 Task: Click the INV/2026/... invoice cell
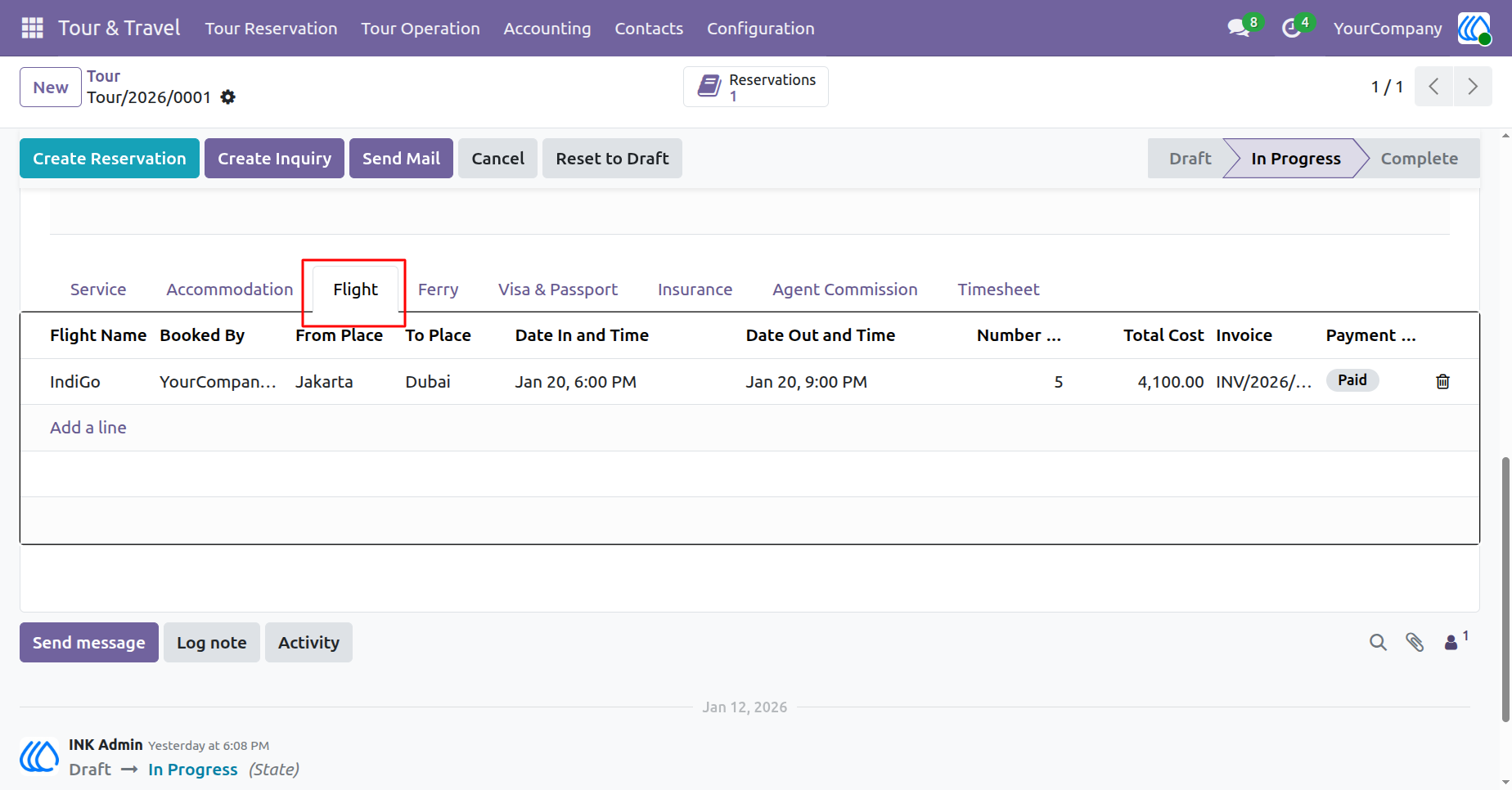[x=1264, y=382]
